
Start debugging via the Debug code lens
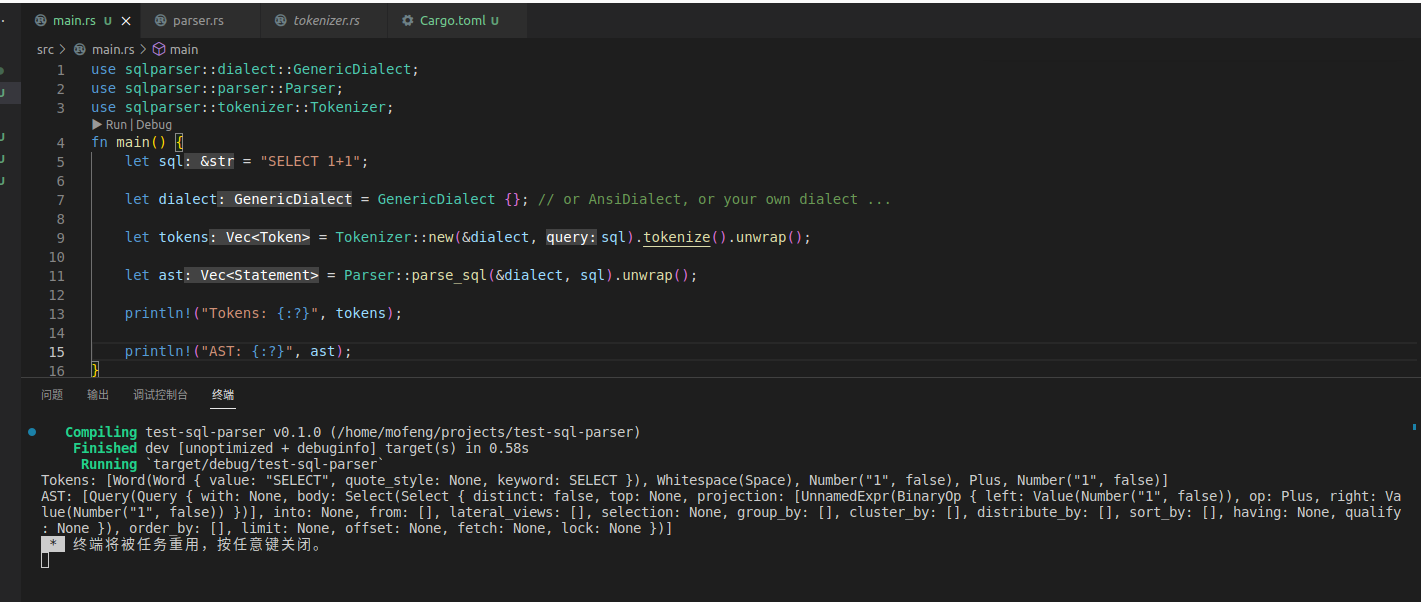pos(156,124)
